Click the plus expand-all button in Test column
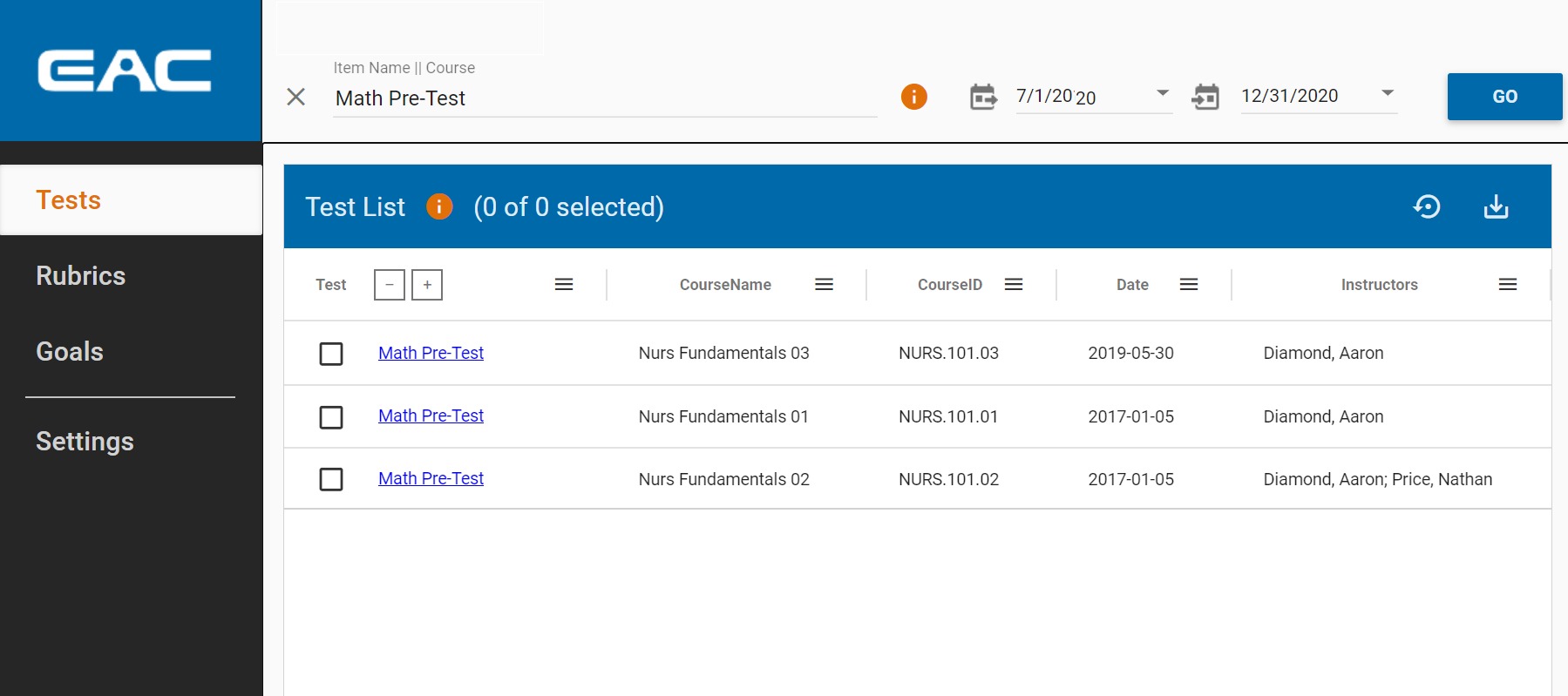This screenshot has height=696, width=1568. coord(427,285)
